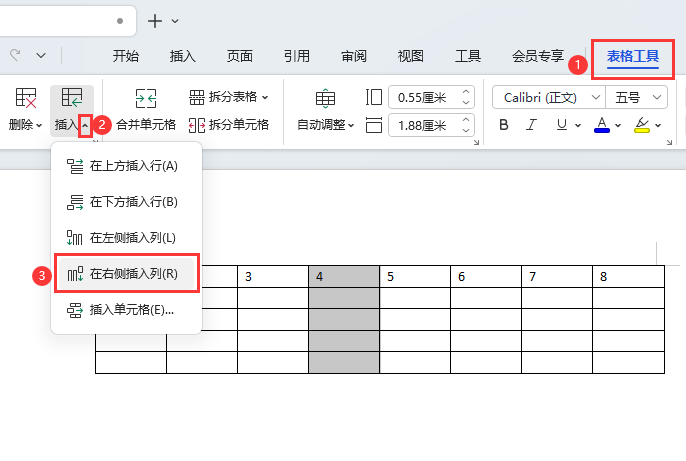Select 在左侧插入列(L) from the menu
This screenshot has width=686, height=461.
[x=126, y=238]
